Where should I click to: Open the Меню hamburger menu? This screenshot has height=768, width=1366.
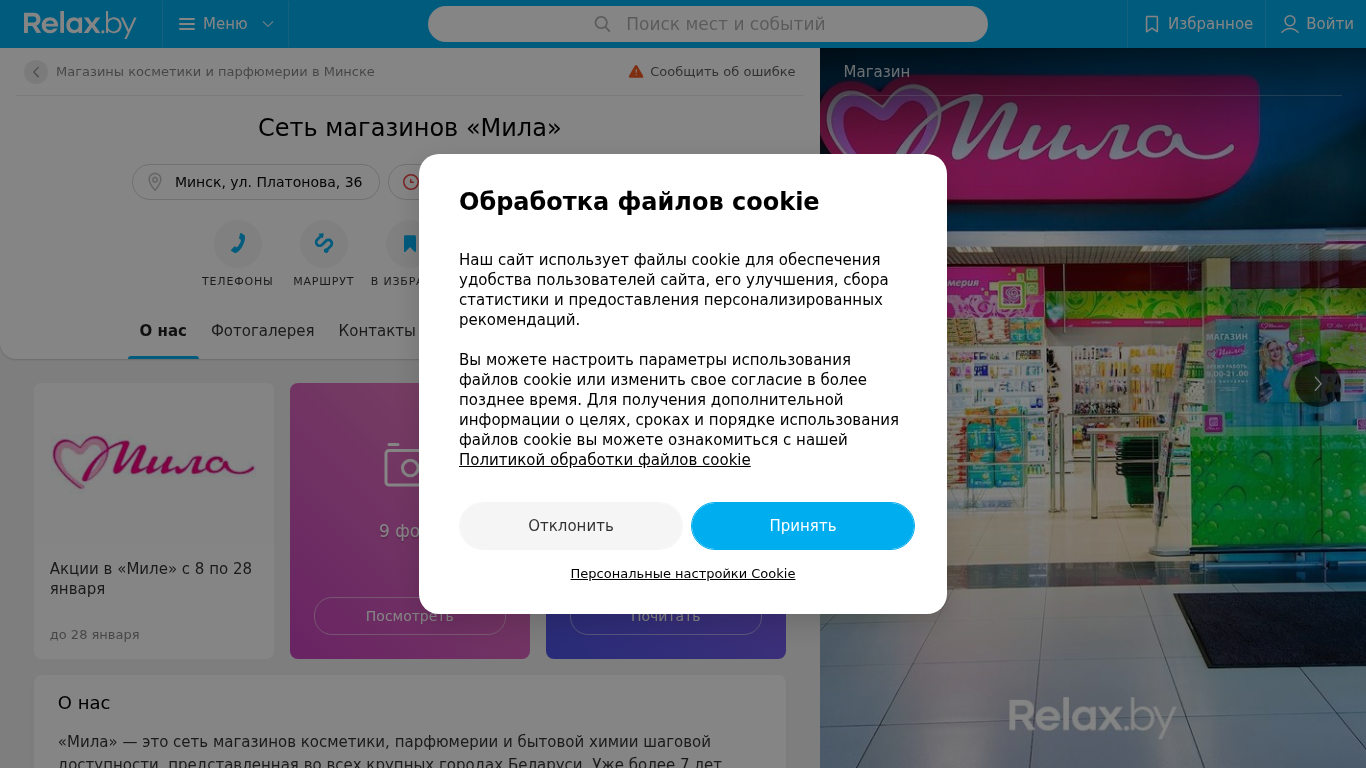[x=226, y=24]
